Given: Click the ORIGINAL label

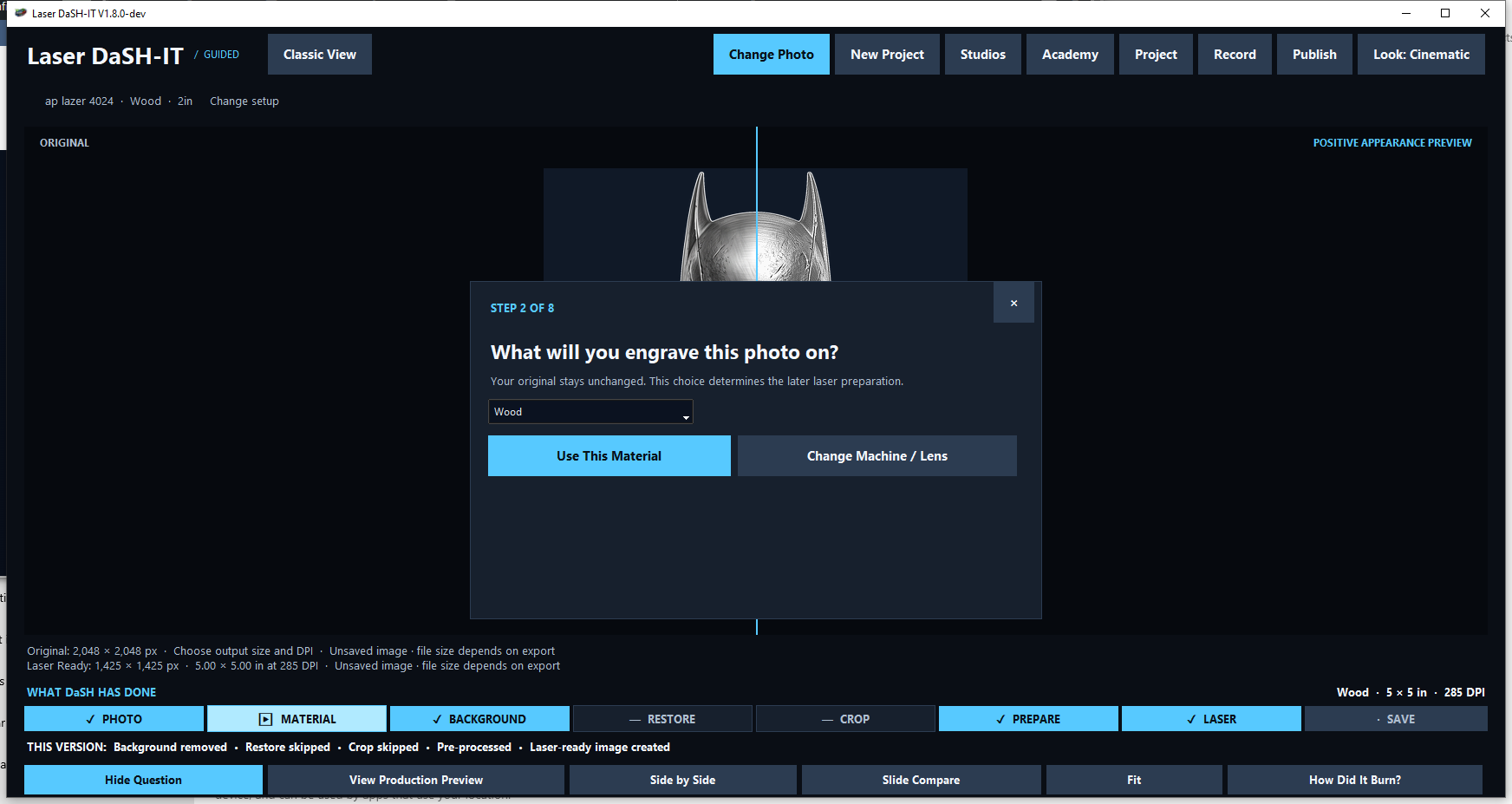Looking at the screenshot, I should click(64, 142).
